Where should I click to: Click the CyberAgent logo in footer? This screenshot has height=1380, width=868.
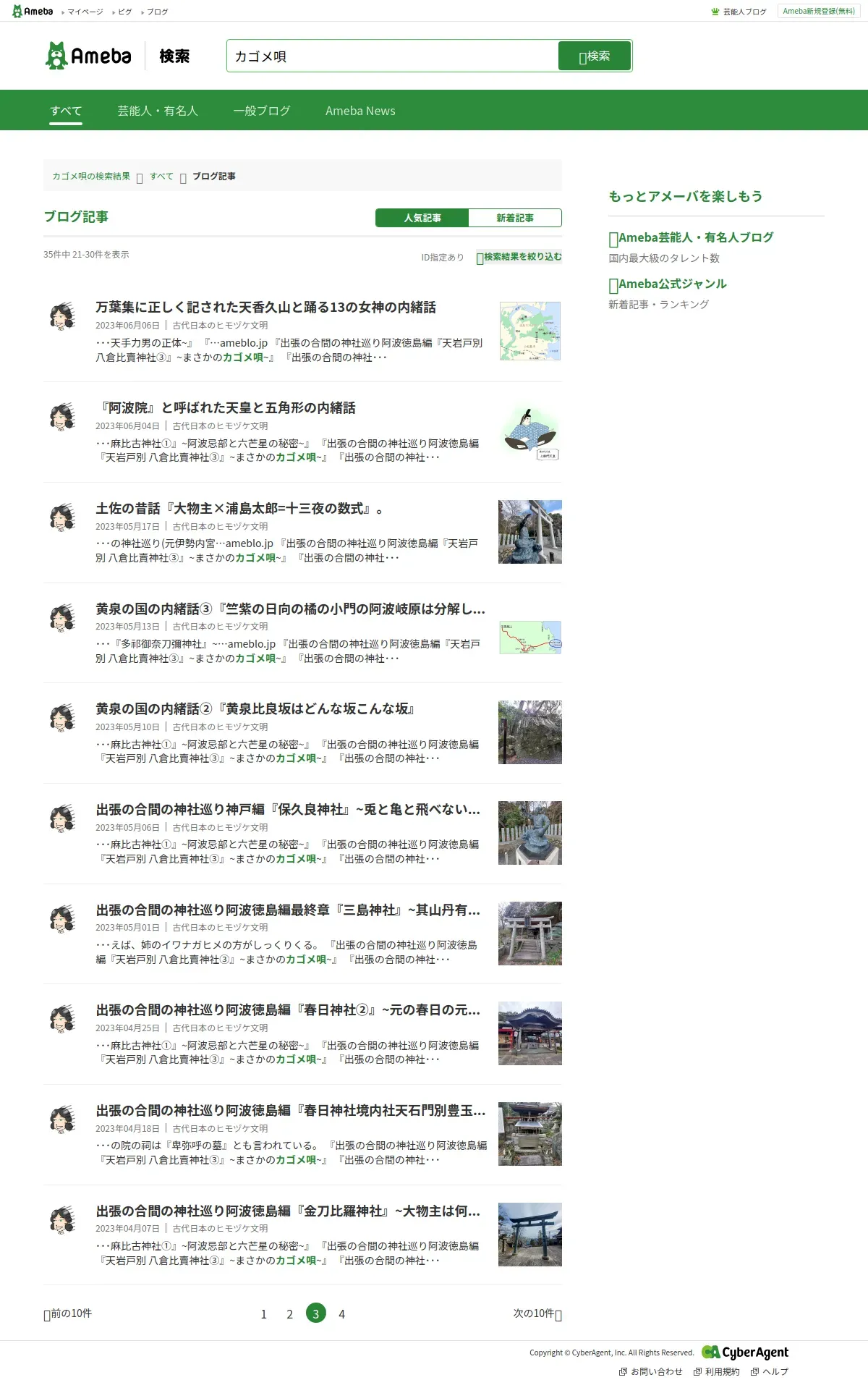[x=745, y=1352]
